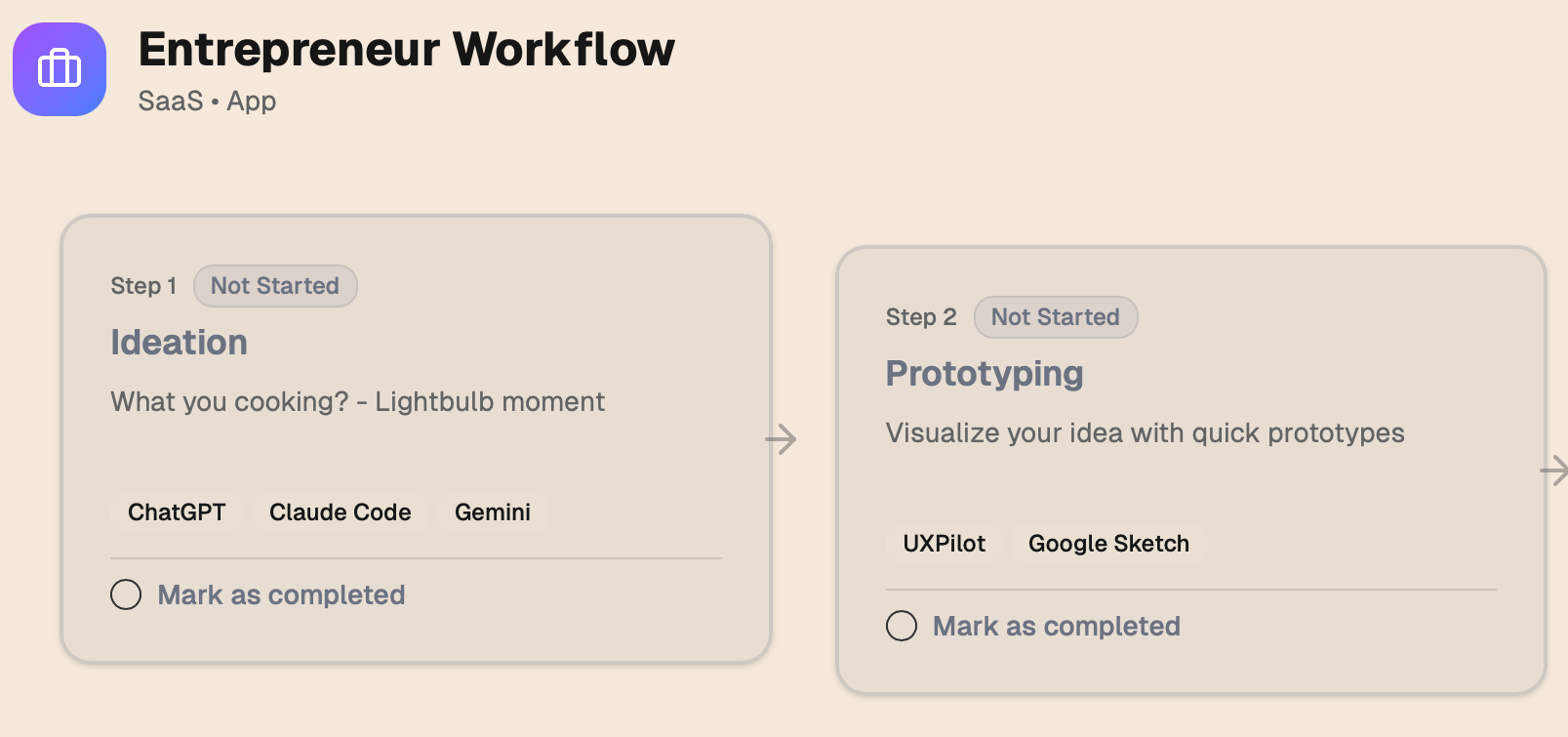
Task: Select the UXPilot tool chip
Action: (x=945, y=544)
